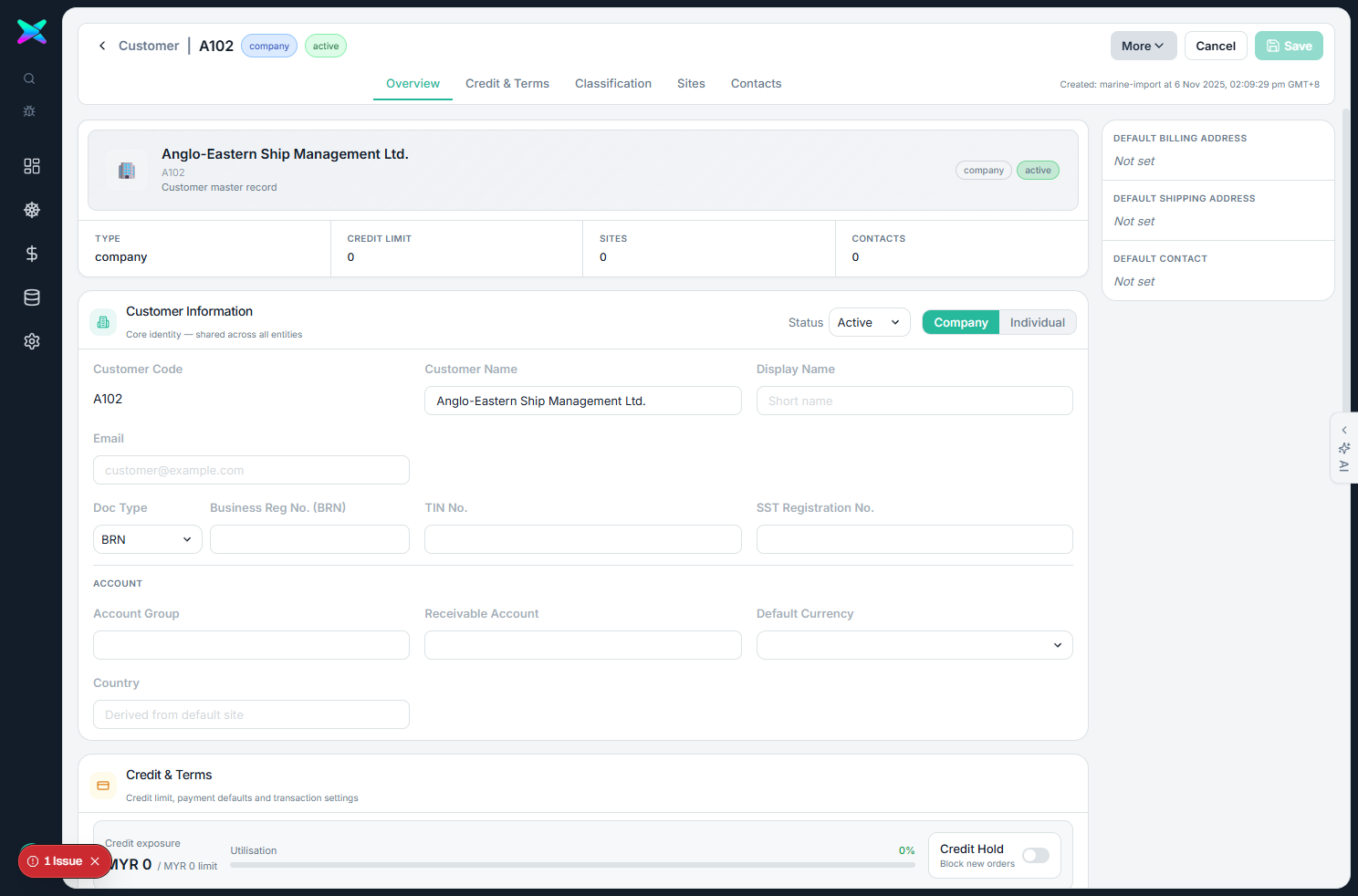Image resolution: width=1358 pixels, height=896 pixels.
Task: Click the Default Billing Address 'Not set'
Action: 1134,161
